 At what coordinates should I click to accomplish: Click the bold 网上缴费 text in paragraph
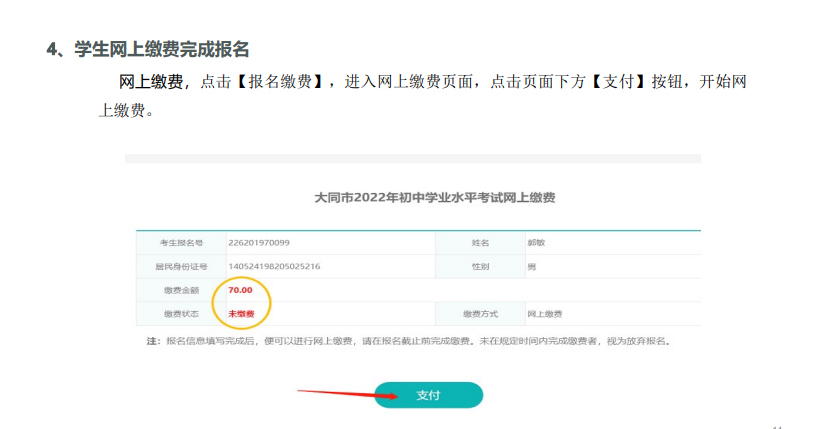pyautogui.click(x=151, y=82)
